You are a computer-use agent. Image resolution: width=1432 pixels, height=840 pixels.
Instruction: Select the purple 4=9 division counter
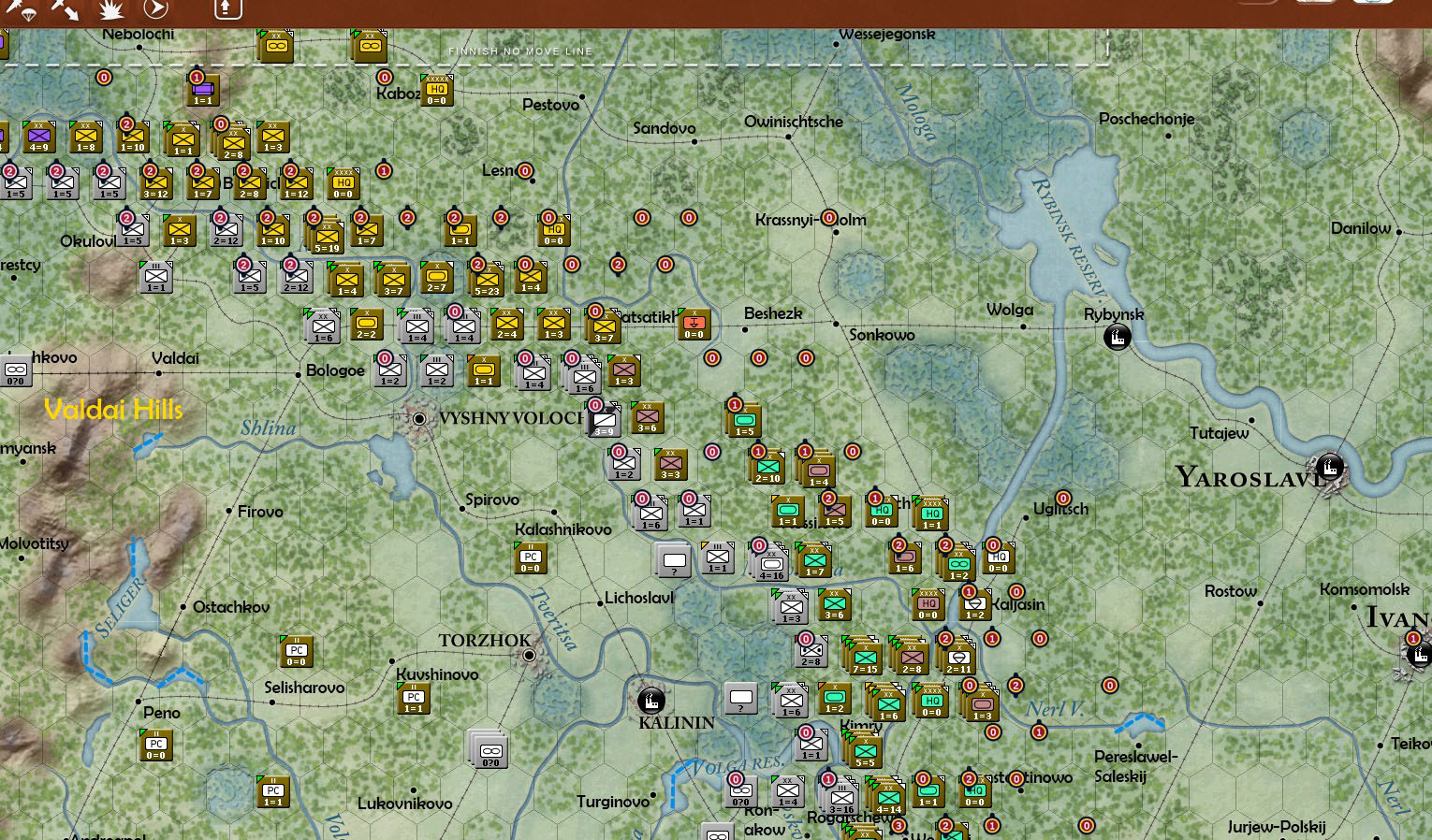click(38, 138)
